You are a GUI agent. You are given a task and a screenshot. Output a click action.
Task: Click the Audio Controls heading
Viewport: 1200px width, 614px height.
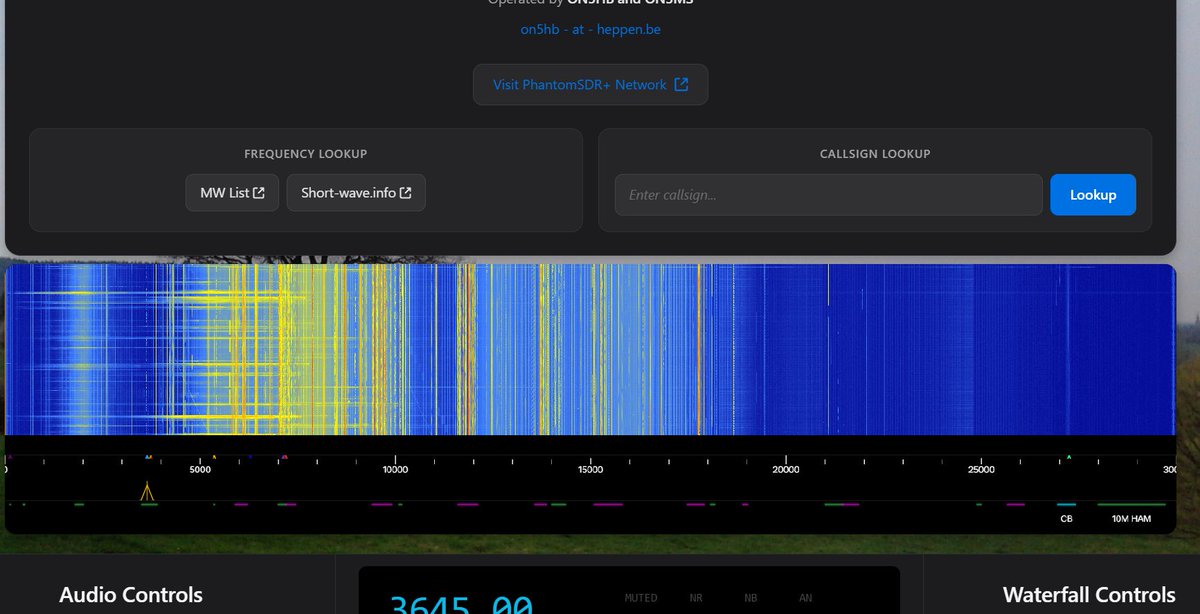pyautogui.click(x=131, y=595)
